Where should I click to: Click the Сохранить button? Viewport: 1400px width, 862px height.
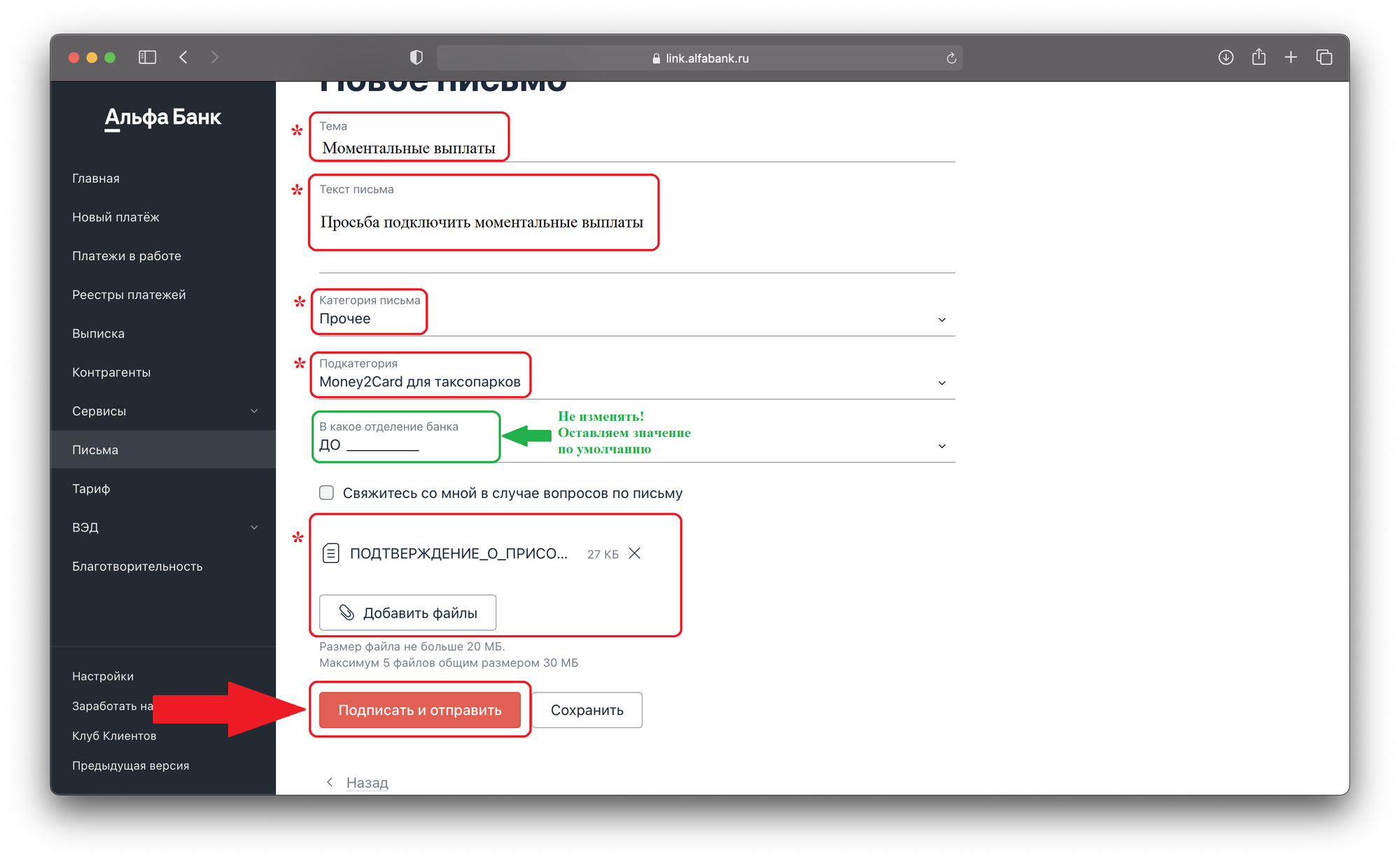tap(587, 710)
